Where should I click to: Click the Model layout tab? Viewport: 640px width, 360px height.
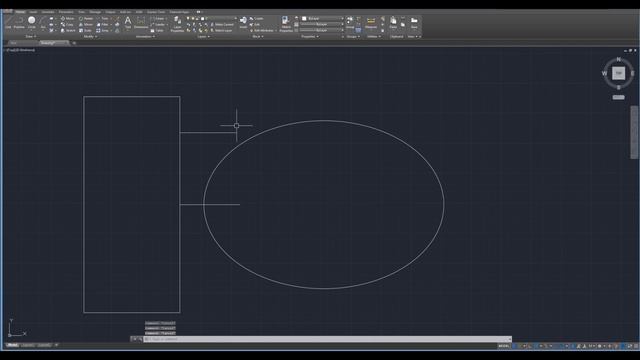tap(12, 345)
